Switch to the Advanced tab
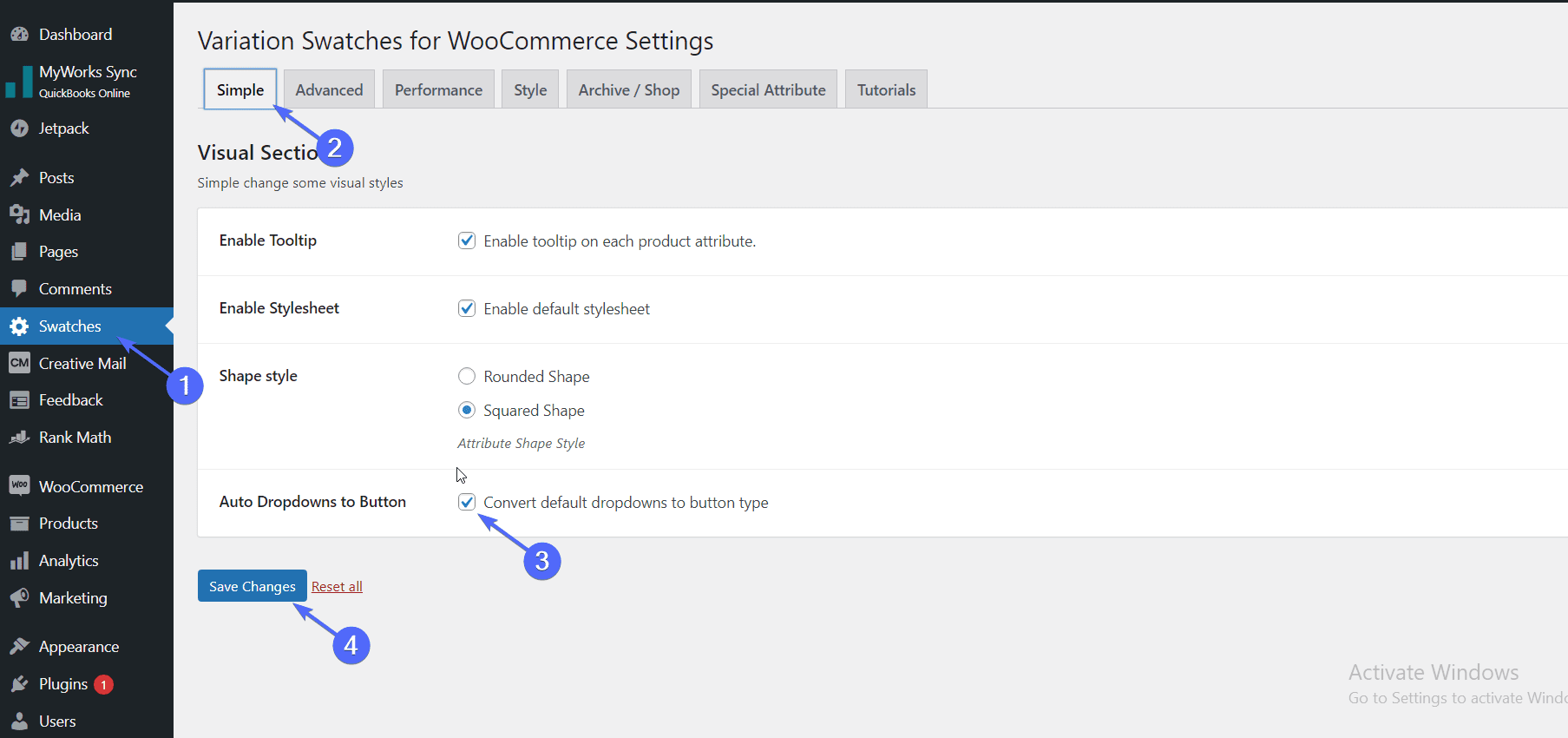 pos(329,89)
